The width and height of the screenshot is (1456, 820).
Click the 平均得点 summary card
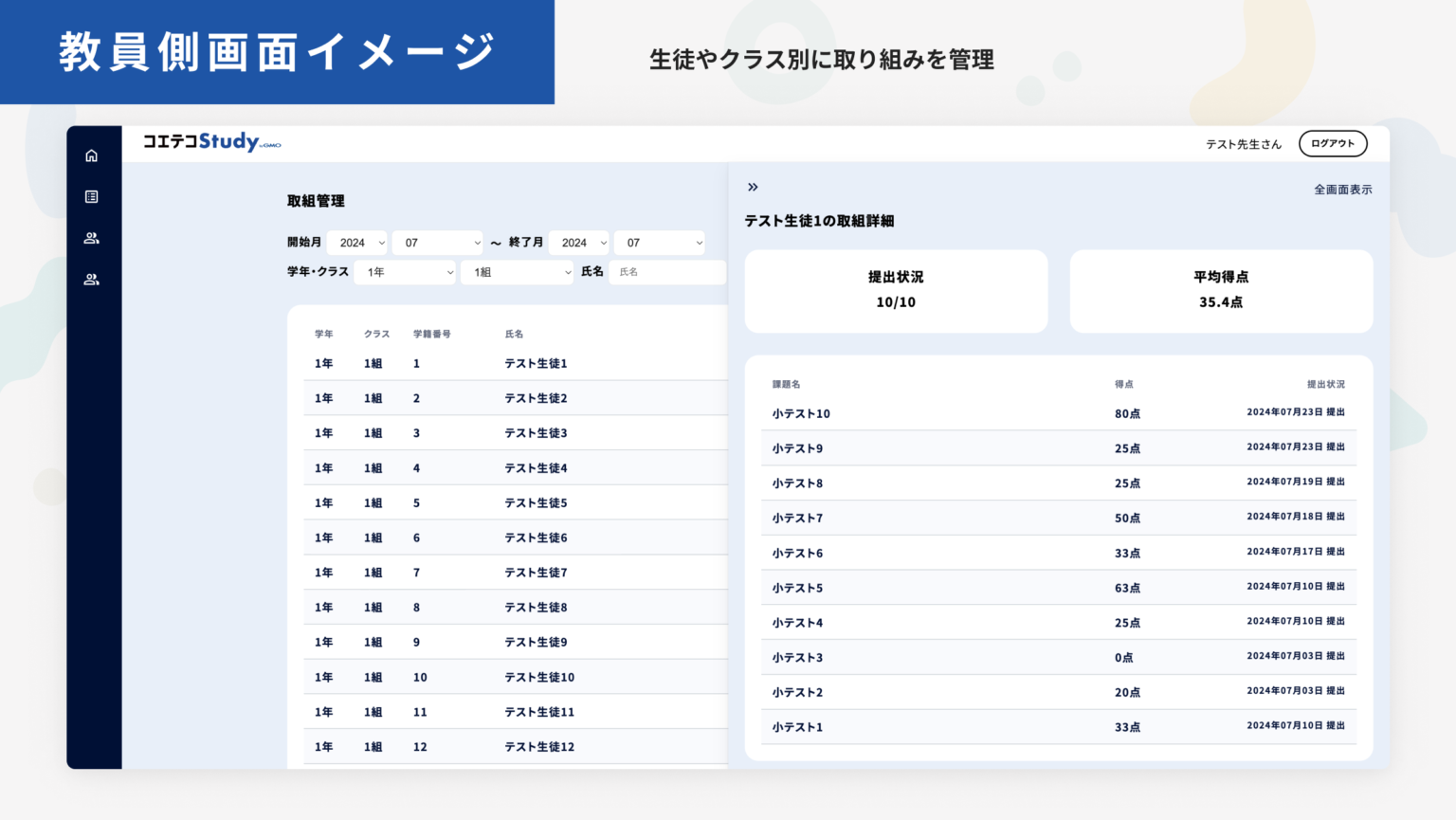pos(1221,291)
